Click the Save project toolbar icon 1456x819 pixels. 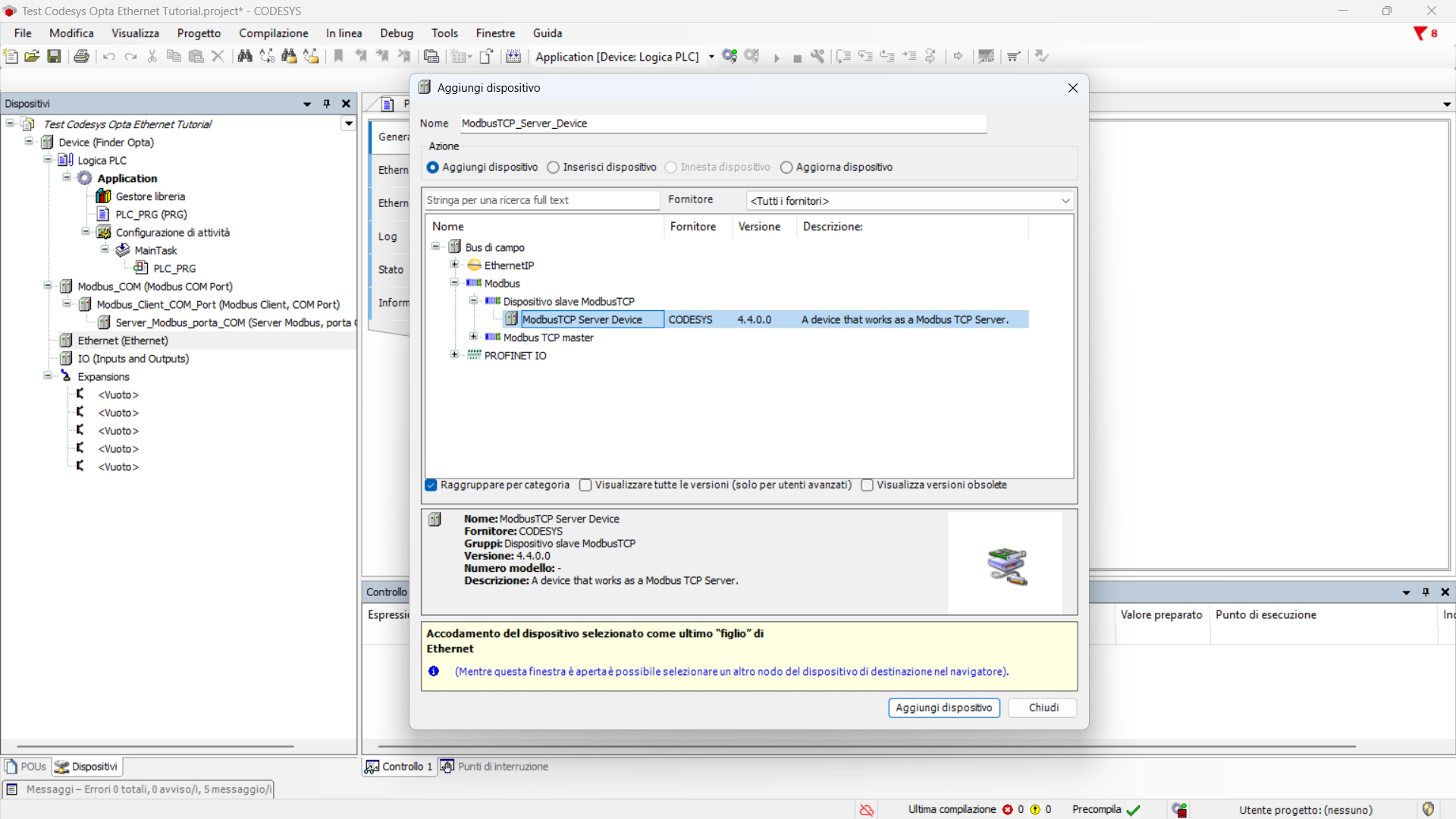54,56
